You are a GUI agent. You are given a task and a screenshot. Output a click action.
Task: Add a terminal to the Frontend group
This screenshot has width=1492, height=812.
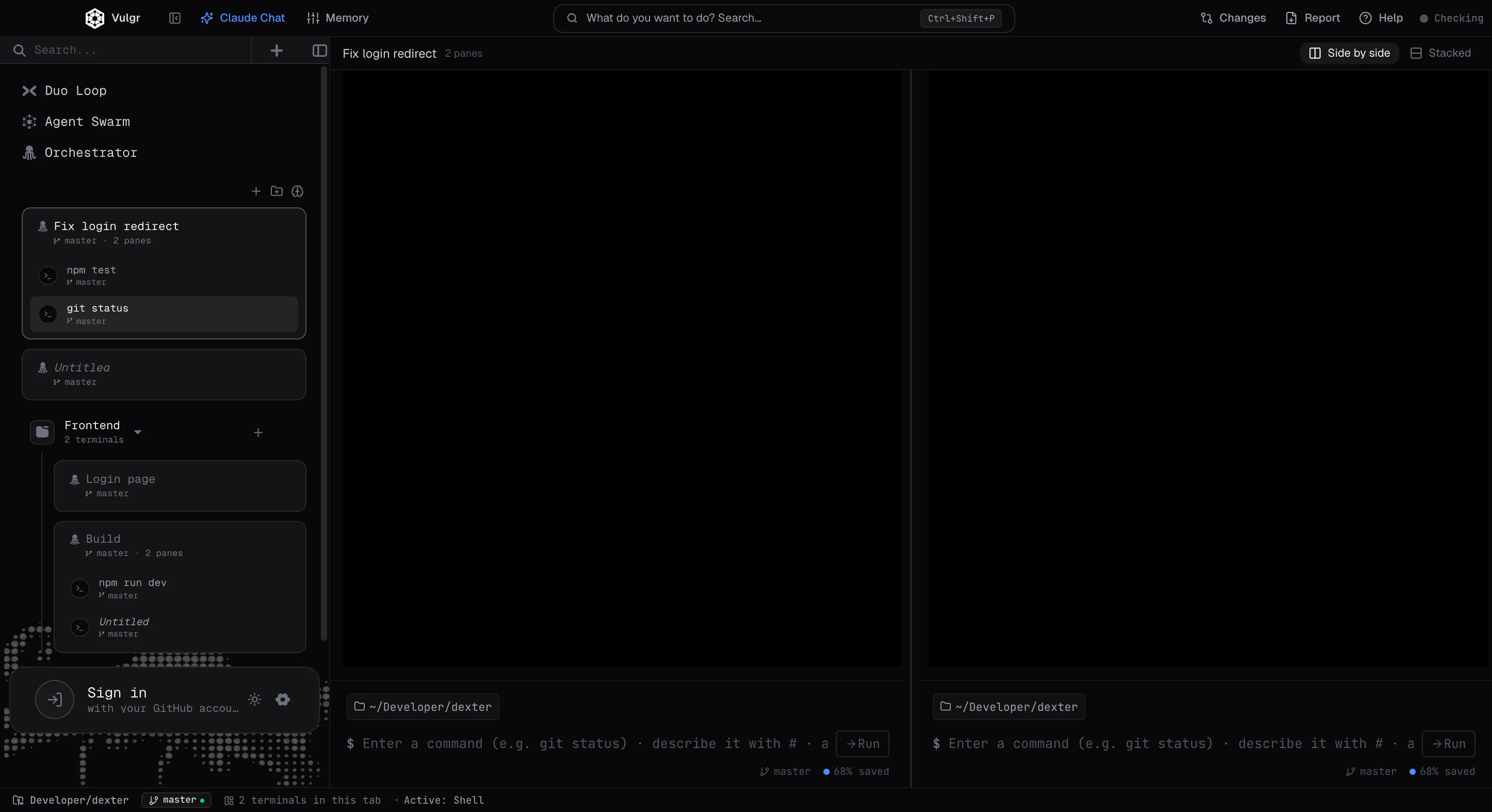tap(258, 433)
